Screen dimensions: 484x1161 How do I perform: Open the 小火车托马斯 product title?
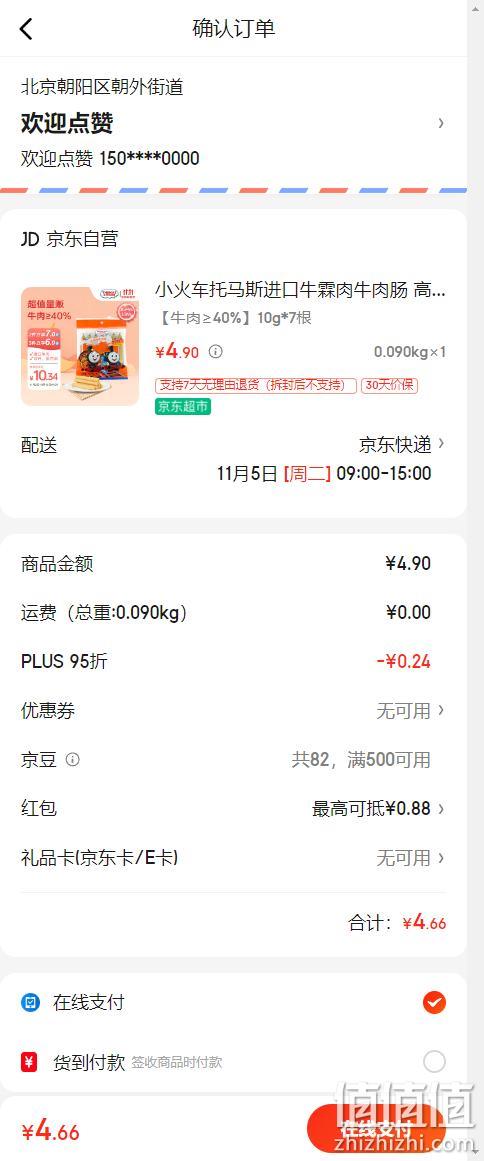[300, 290]
